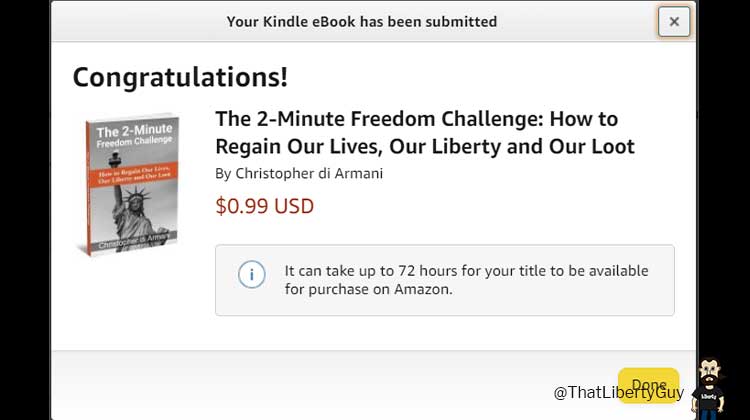Click the 72 hours availability message
750x420 pixels.
[x=466, y=280]
